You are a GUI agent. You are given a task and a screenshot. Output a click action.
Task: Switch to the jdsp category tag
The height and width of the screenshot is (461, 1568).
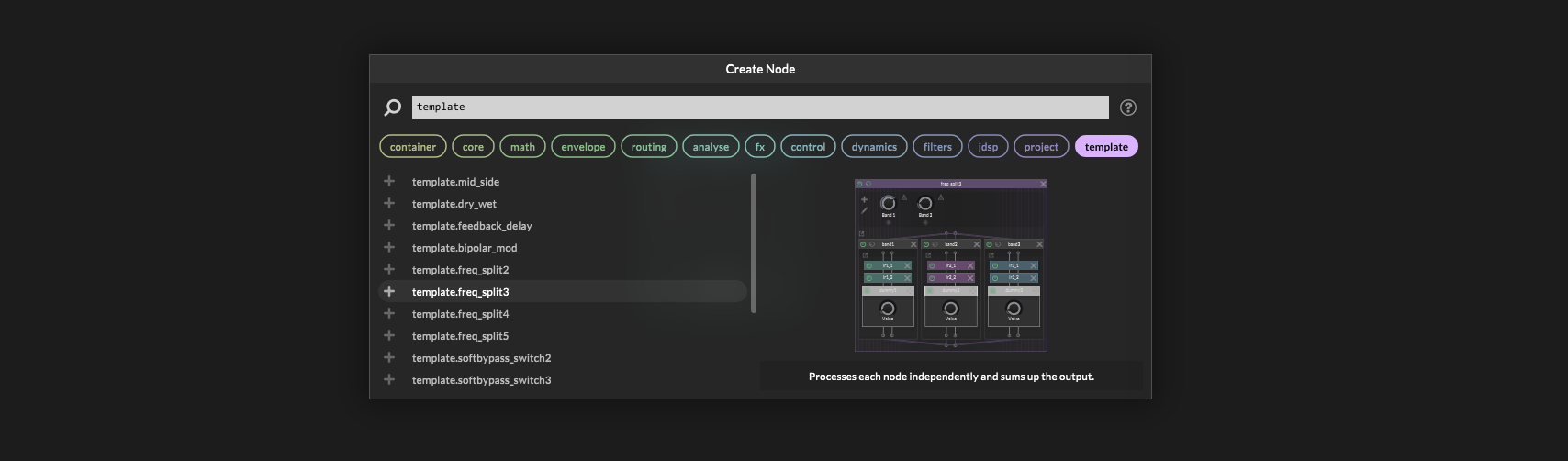988,147
